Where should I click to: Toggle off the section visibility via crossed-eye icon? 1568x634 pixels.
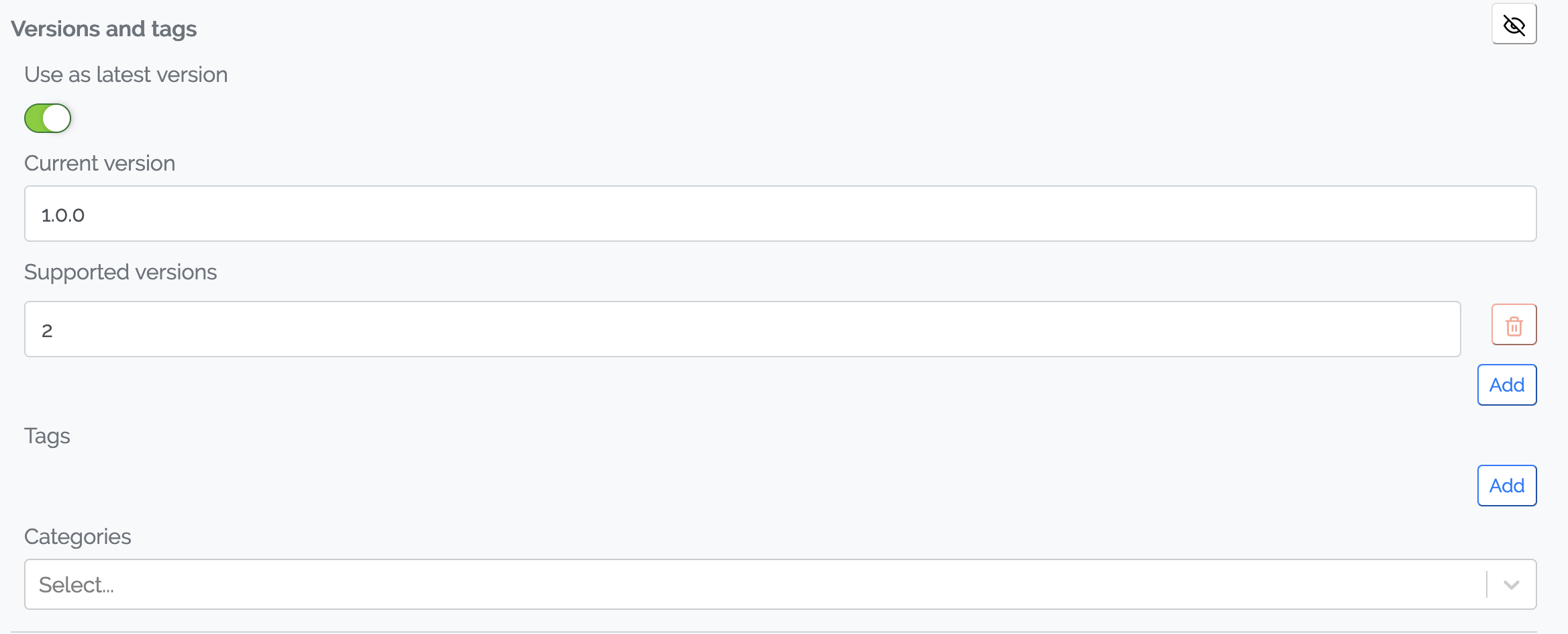pyautogui.click(x=1514, y=24)
